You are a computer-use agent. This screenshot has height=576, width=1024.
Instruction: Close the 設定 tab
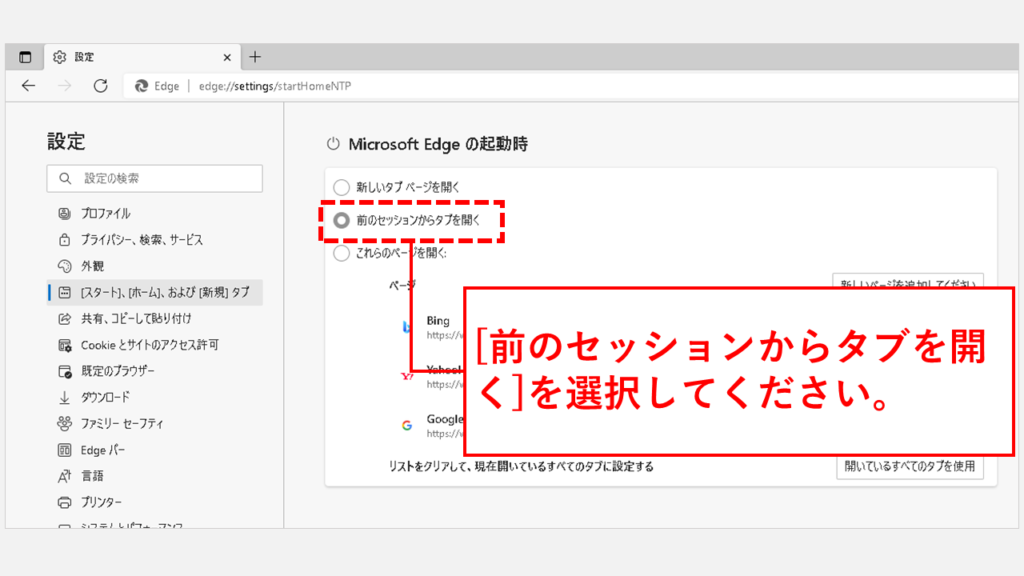(227, 57)
